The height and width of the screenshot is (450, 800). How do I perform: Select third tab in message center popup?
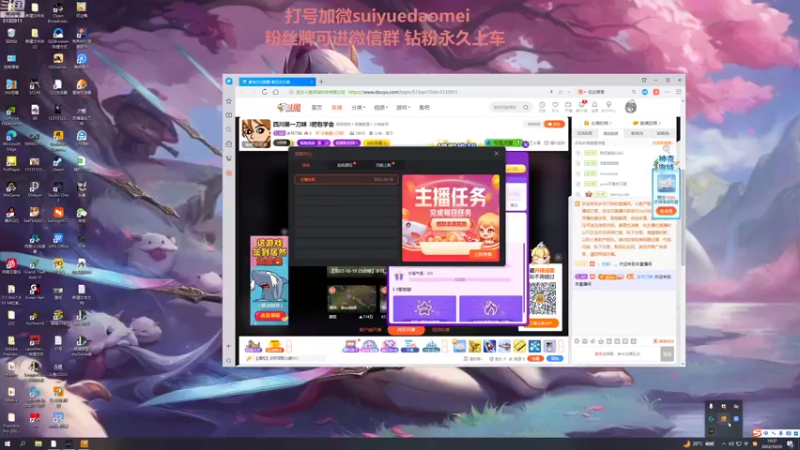[x=384, y=165]
